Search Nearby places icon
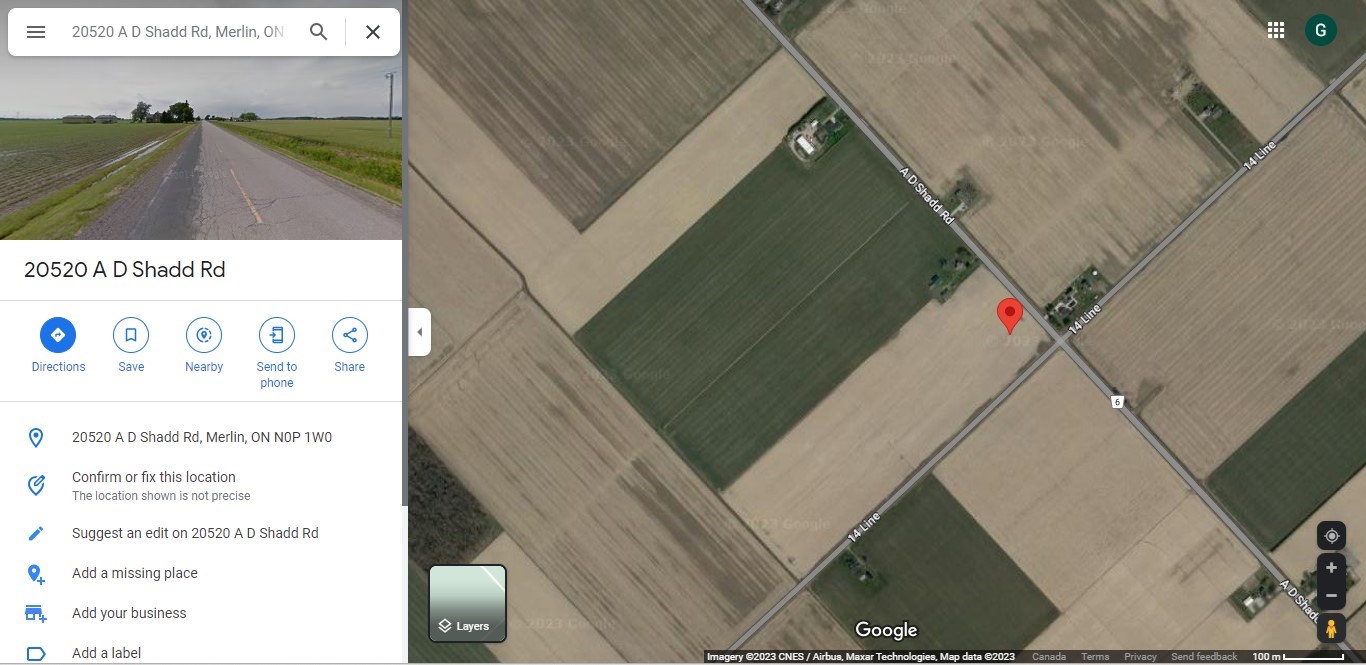Image resolution: width=1366 pixels, height=665 pixels. click(x=204, y=345)
